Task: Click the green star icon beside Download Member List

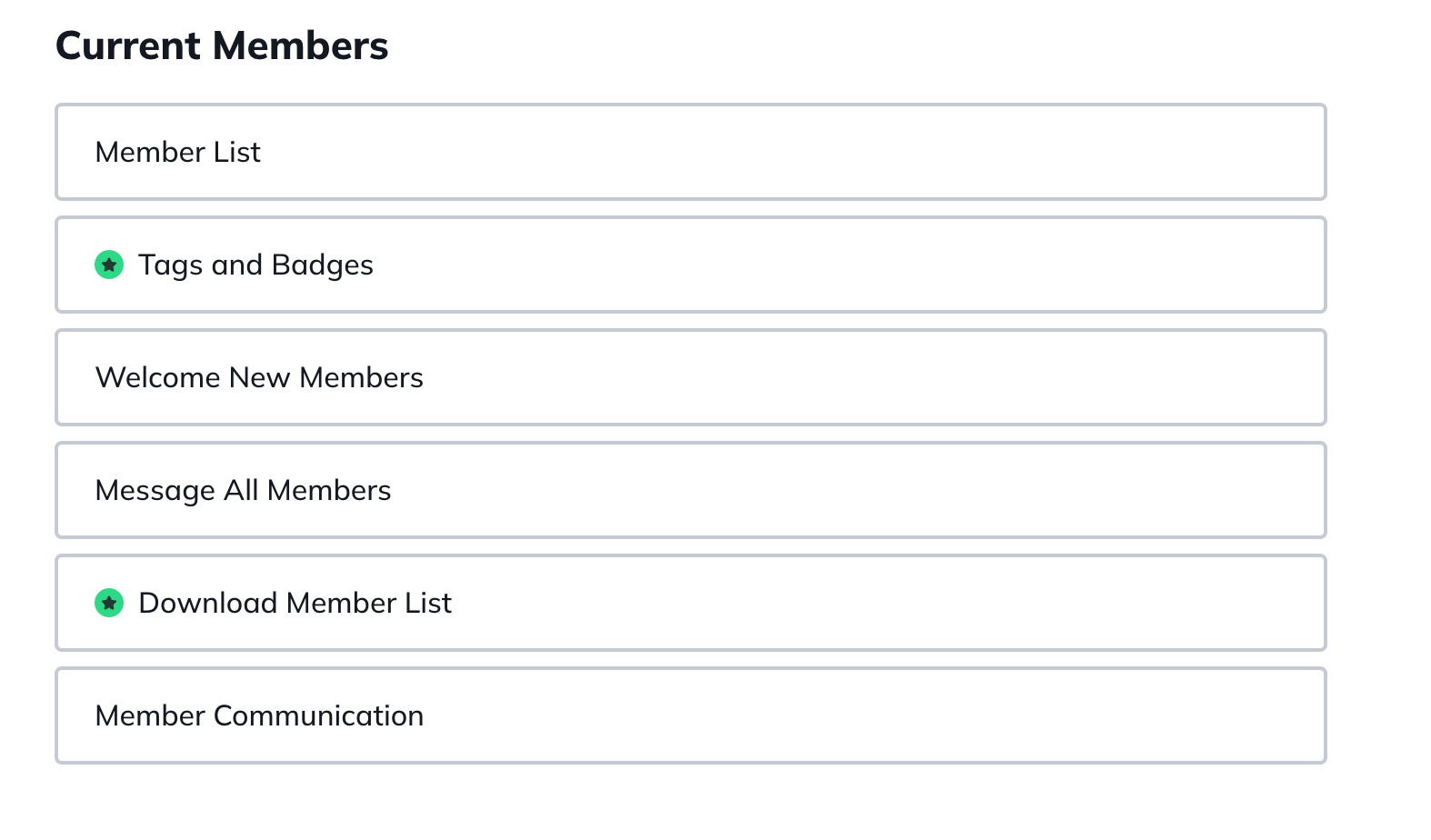Action: pos(109,603)
